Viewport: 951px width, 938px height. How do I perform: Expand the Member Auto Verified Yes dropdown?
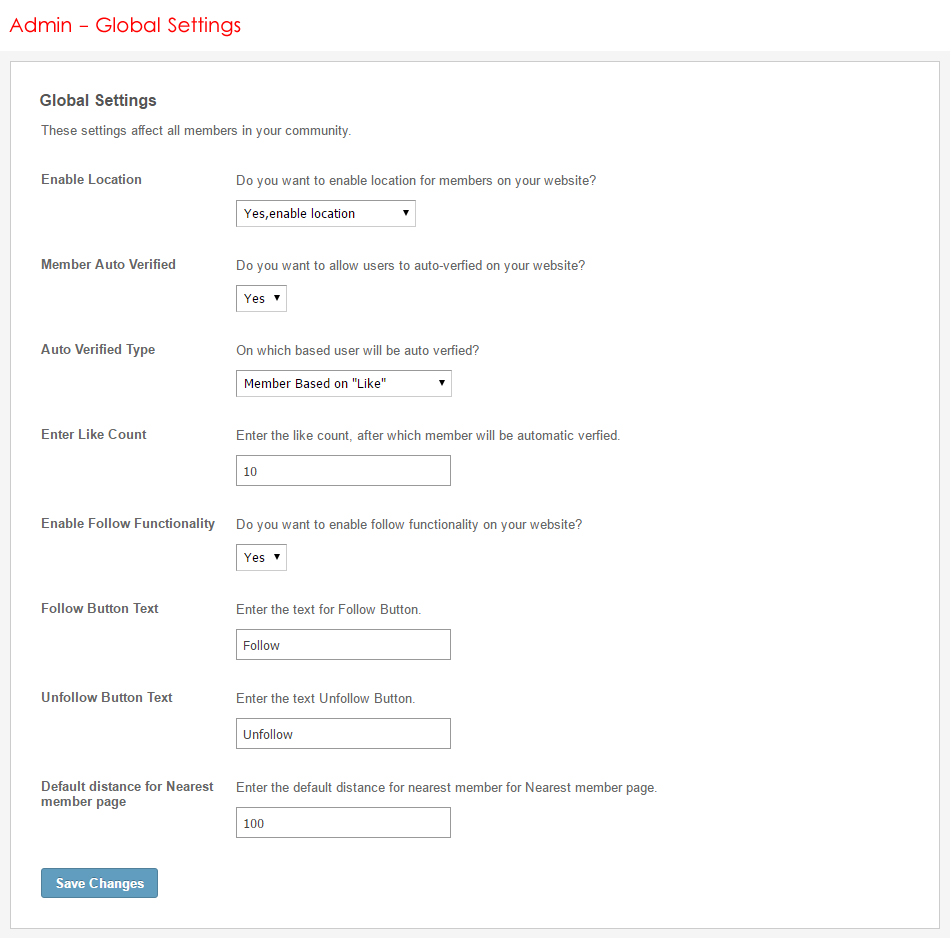(x=261, y=298)
